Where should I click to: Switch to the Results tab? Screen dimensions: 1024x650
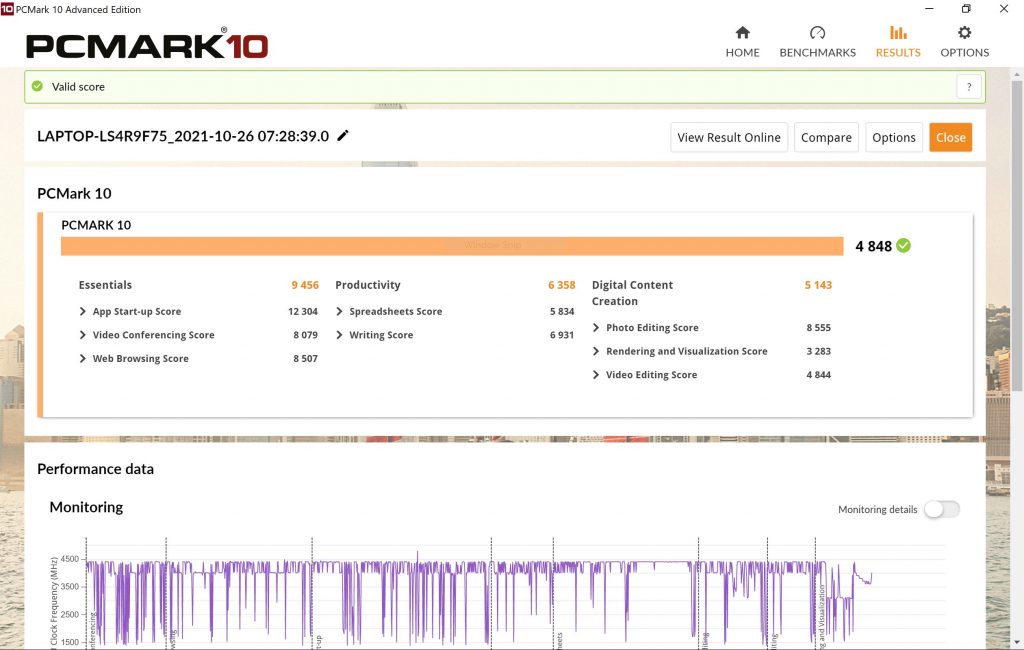(x=898, y=42)
